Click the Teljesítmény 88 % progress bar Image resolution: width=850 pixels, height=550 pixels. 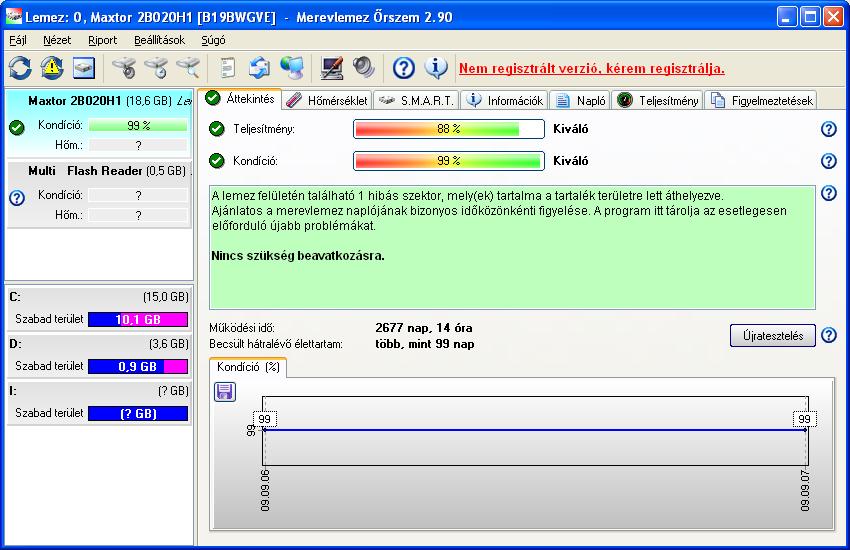point(449,129)
